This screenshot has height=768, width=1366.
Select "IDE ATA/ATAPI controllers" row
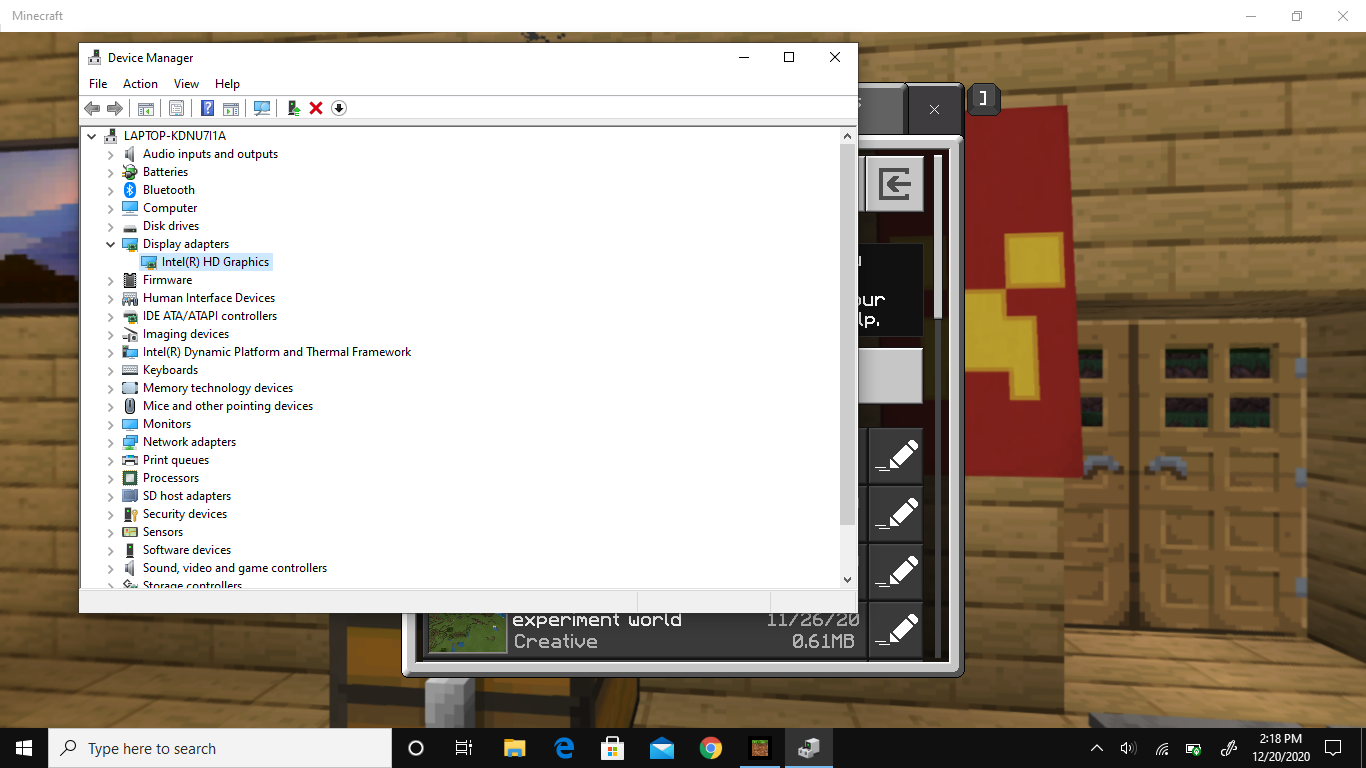click(x=210, y=316)
